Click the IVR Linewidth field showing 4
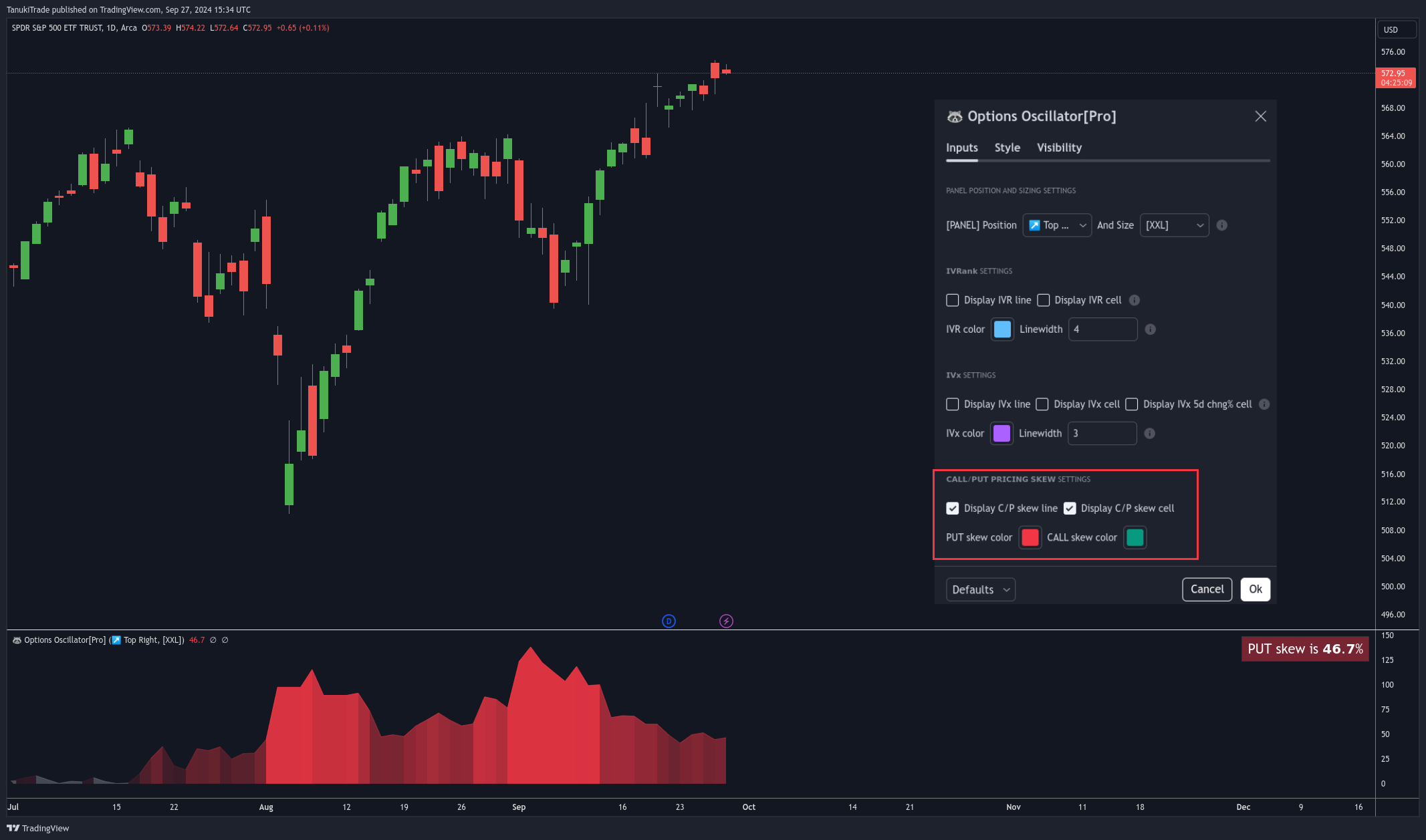The height and width of the screenshot is (840, 1426). [x=1102, y=329]
